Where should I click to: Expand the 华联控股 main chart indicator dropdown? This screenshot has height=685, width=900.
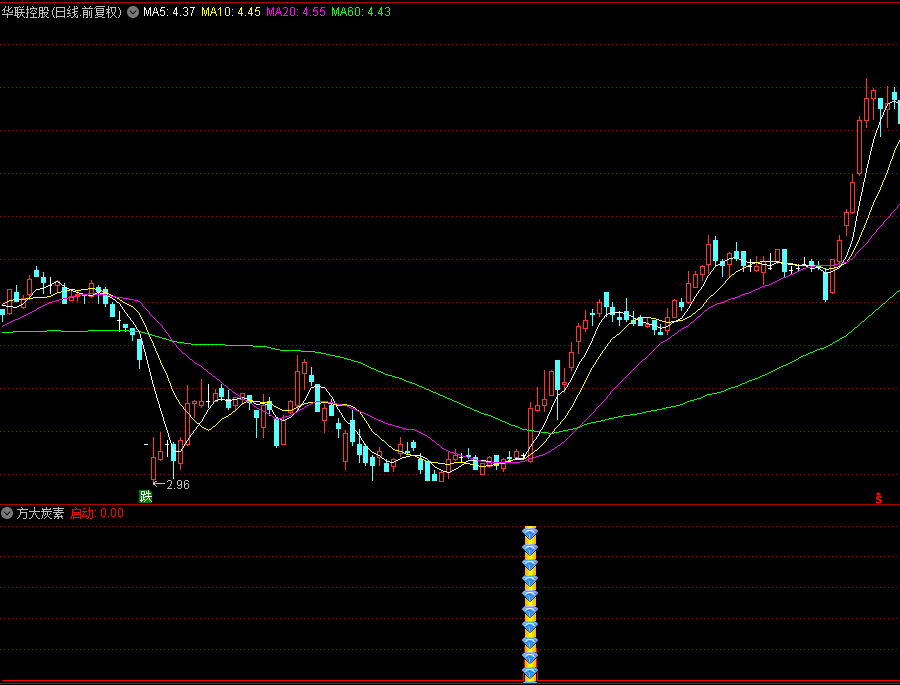coord(133,12)
